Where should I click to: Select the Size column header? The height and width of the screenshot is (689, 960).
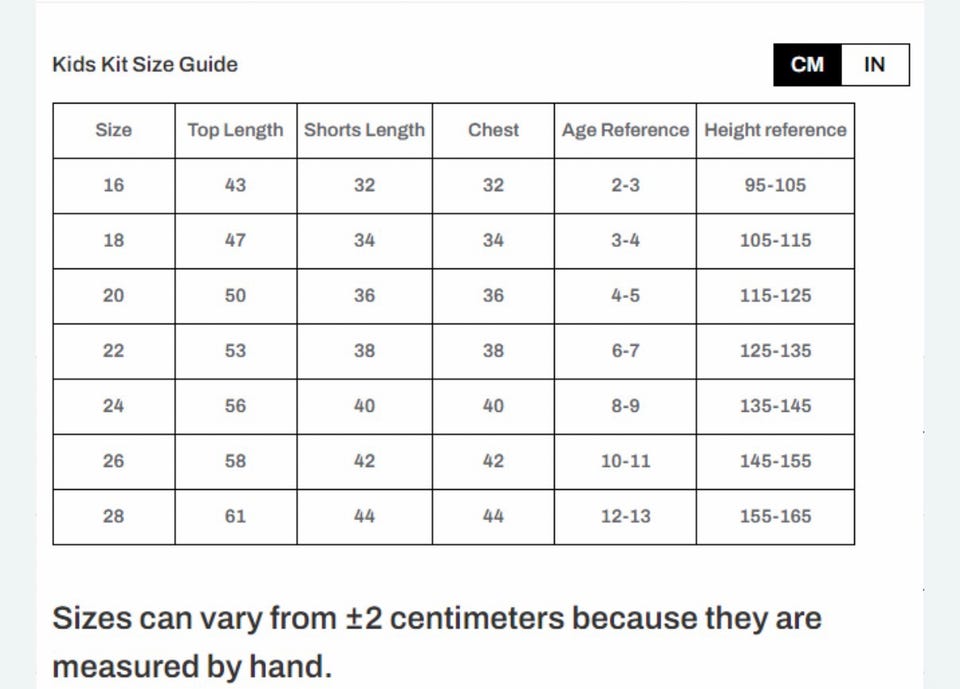point(113,130)
